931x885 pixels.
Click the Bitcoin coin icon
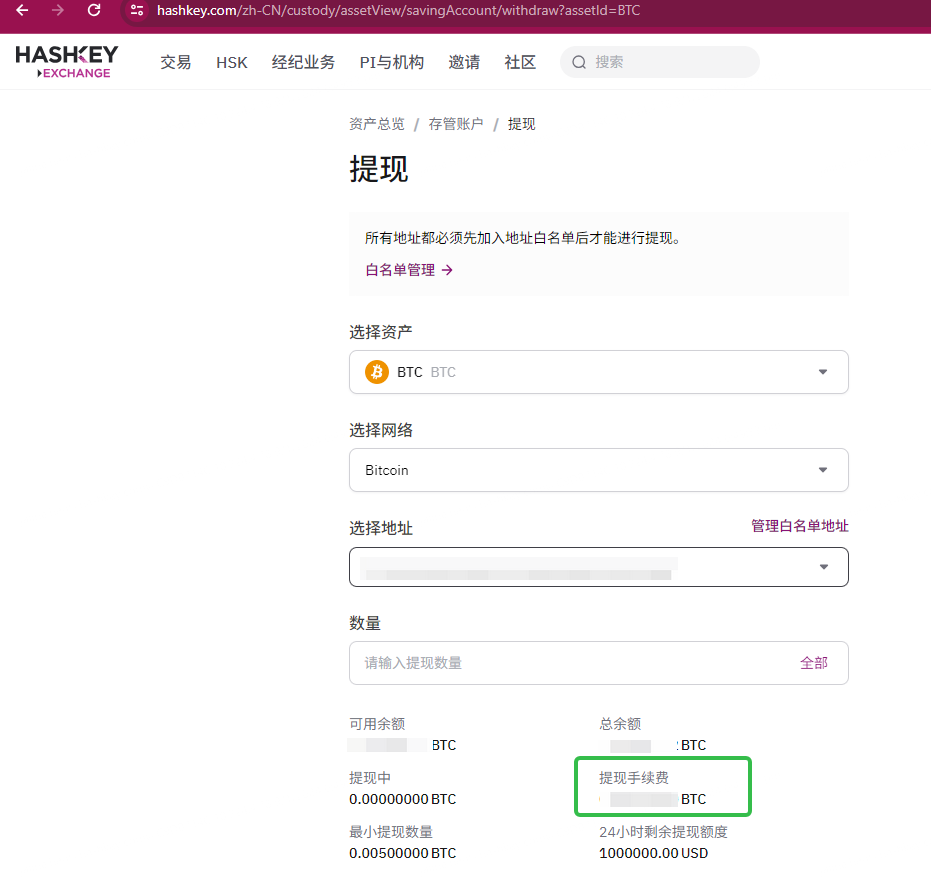(x=376, y=372)
